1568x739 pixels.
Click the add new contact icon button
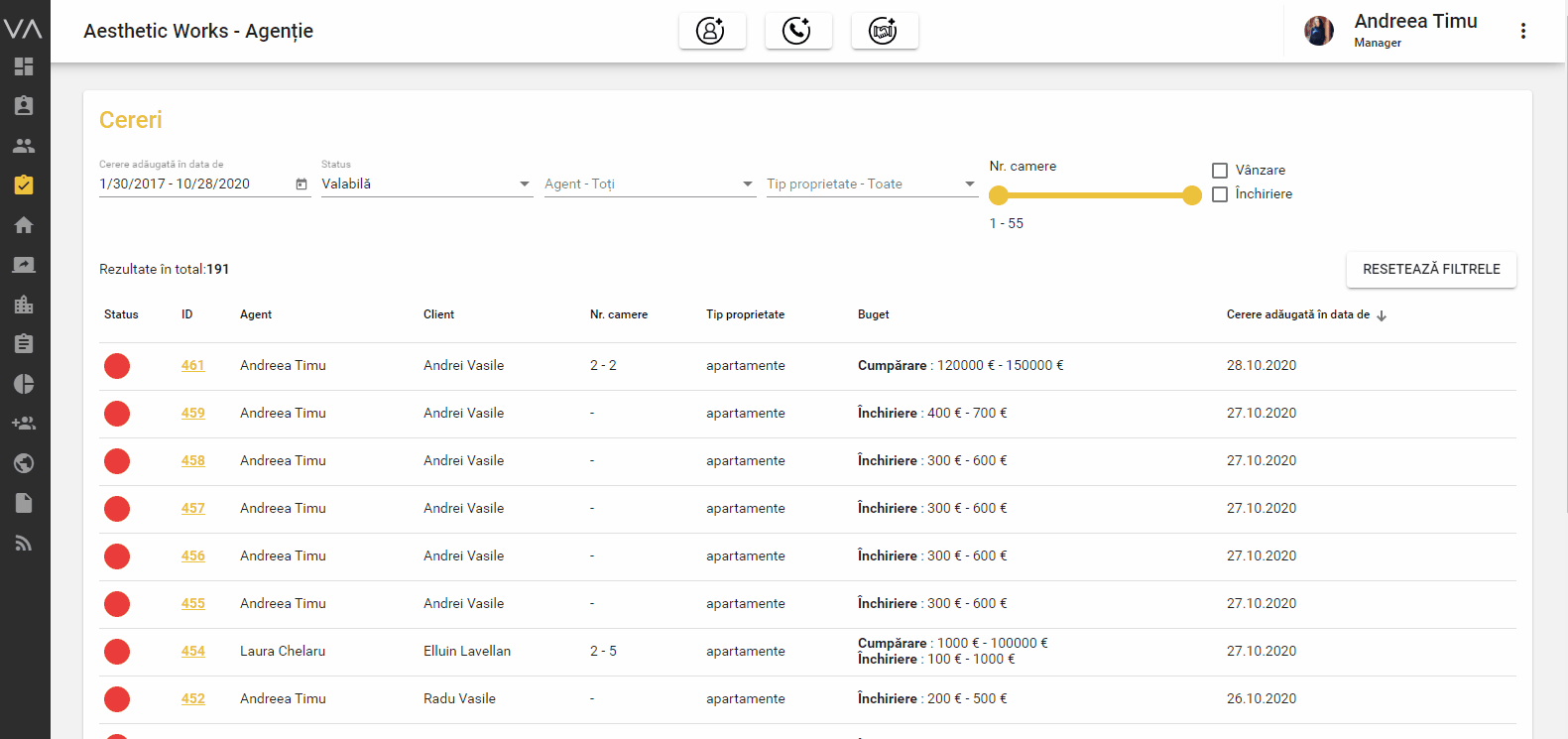click(711, 31)
